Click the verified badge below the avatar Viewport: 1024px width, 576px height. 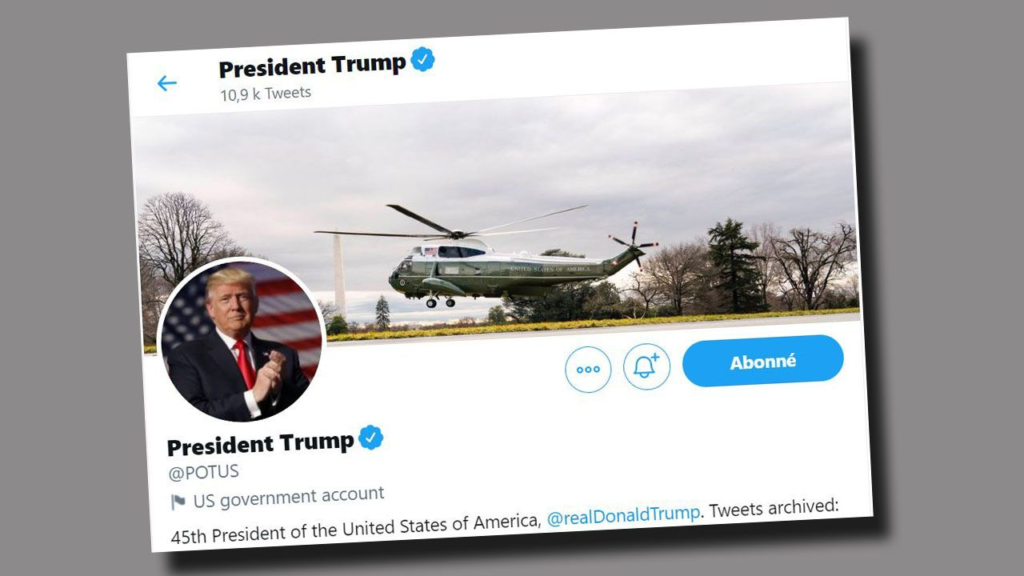[x=371, y=438]
